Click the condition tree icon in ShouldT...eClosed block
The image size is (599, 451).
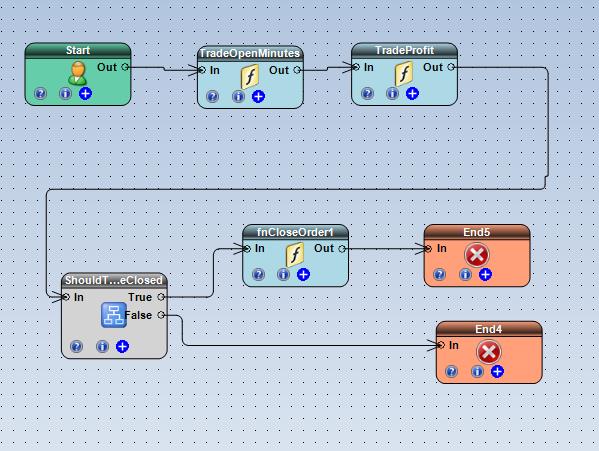[x=114, y=315]
